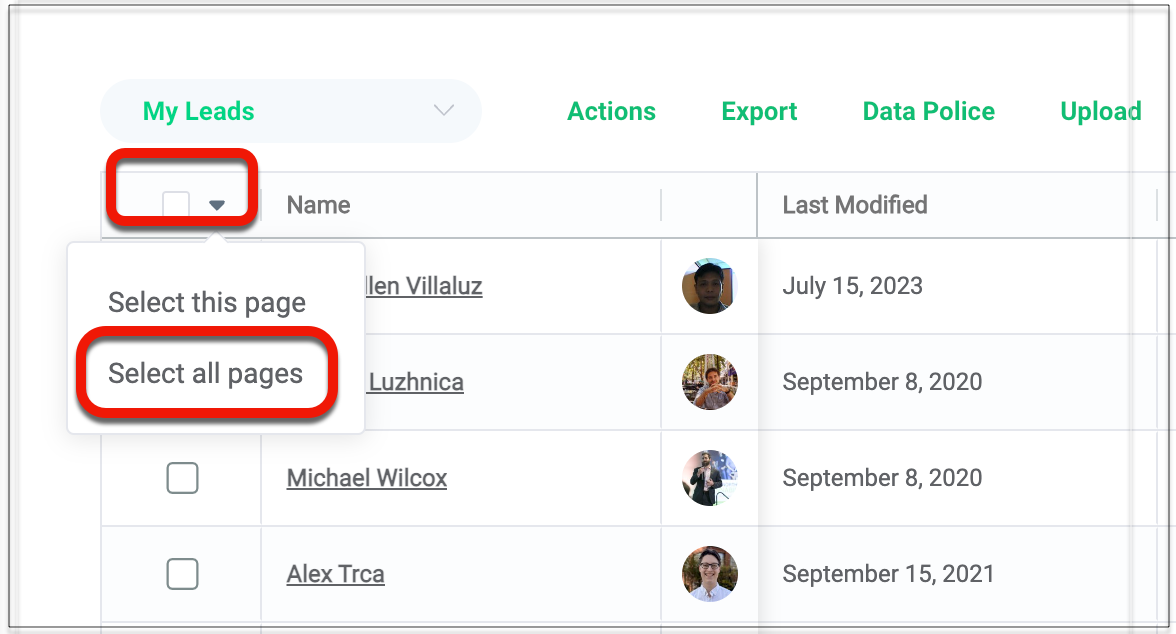Image resolution: width=1176 pixels, height=634 pixels.
Task: Choose Select all pages option
Action: tap(205, 374)
